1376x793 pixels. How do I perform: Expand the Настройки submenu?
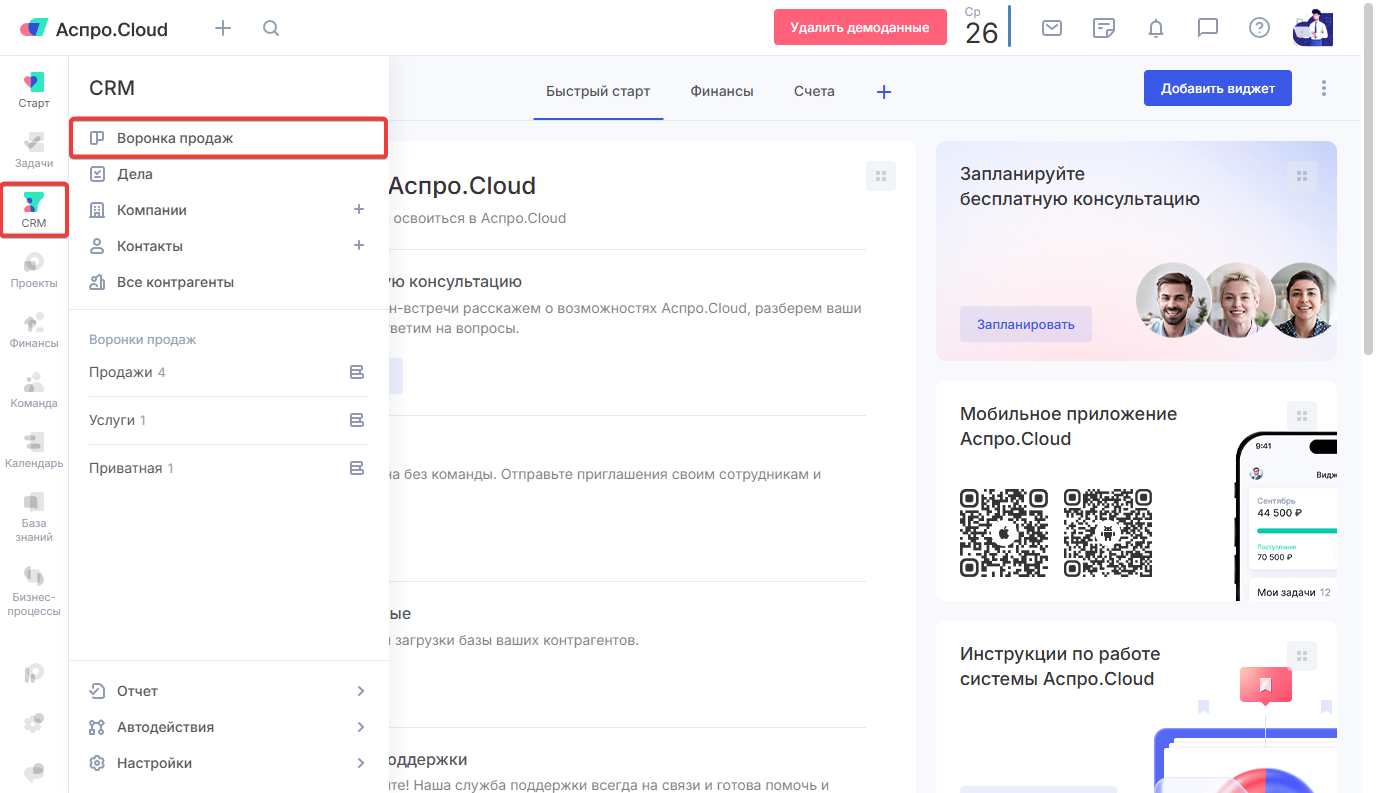coord(361,763)
